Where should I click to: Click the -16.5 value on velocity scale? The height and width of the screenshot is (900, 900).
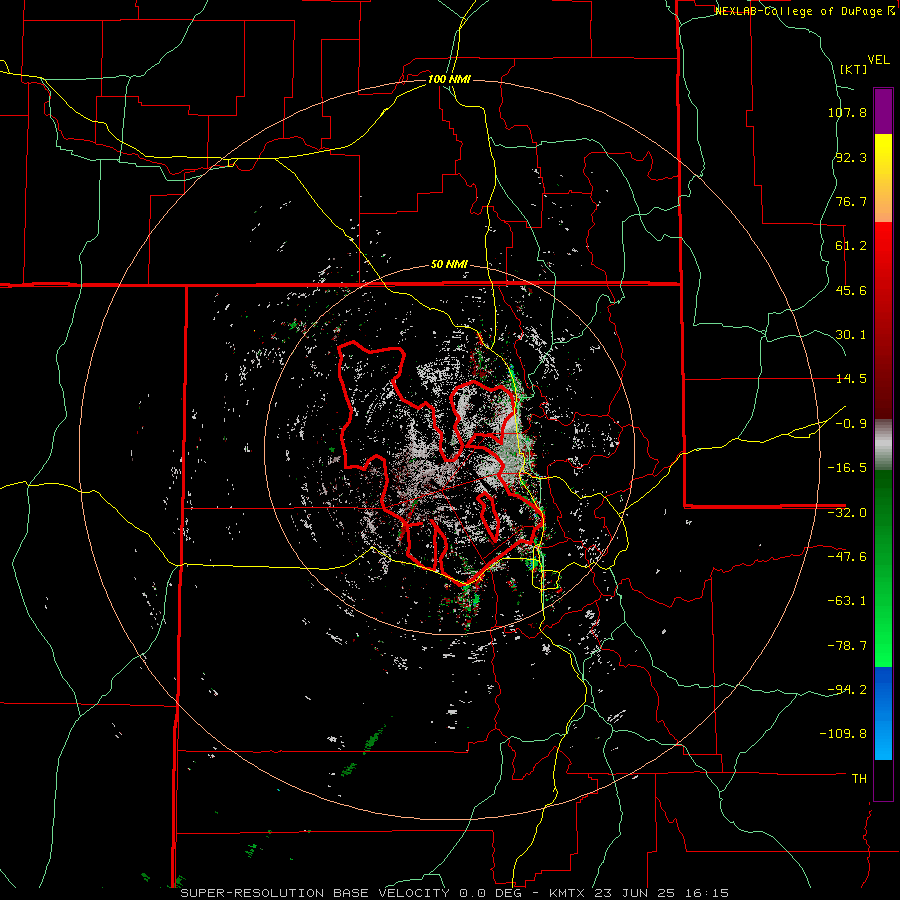pos(847,468)
